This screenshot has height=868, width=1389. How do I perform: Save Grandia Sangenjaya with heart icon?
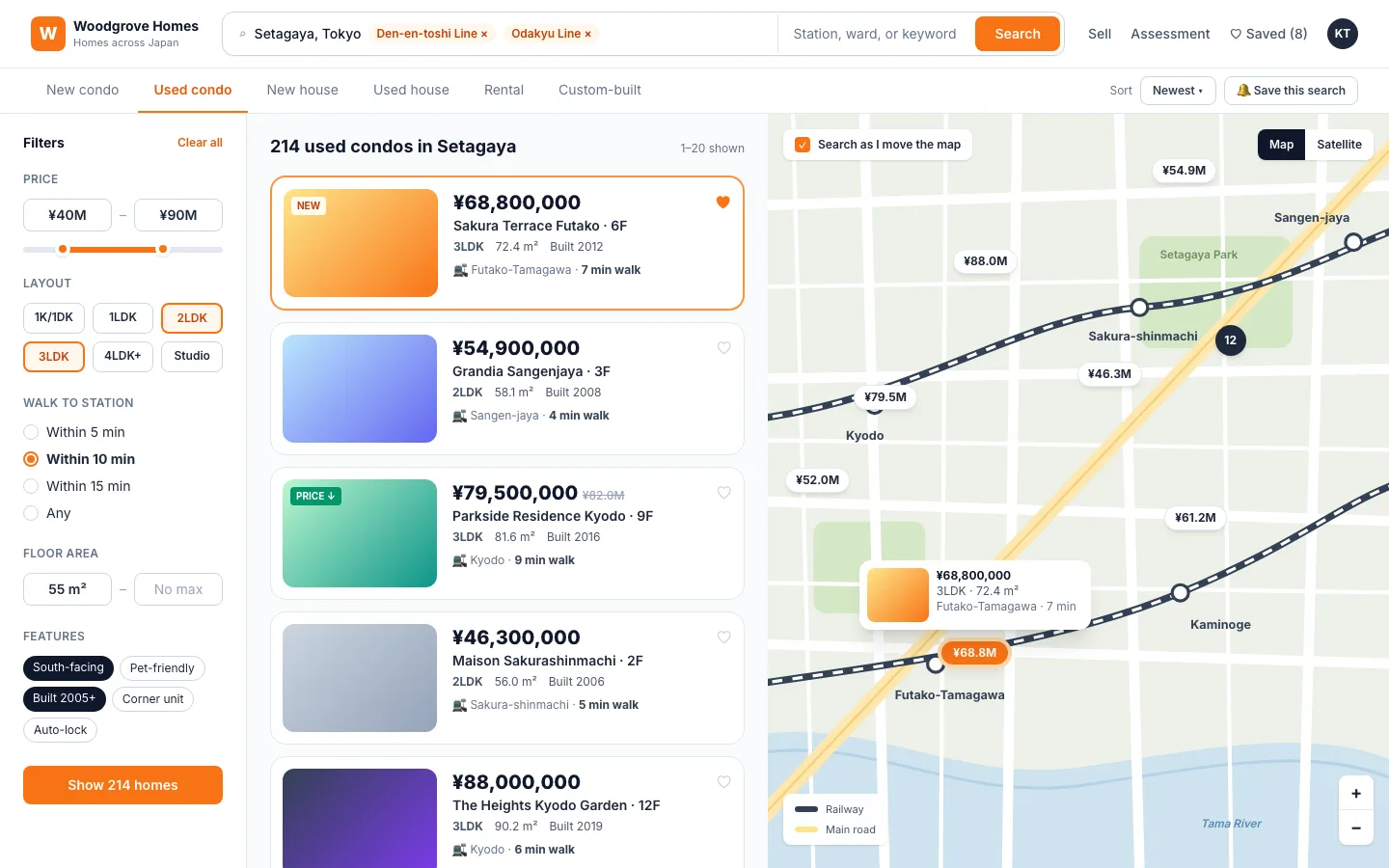coord(723,348)
